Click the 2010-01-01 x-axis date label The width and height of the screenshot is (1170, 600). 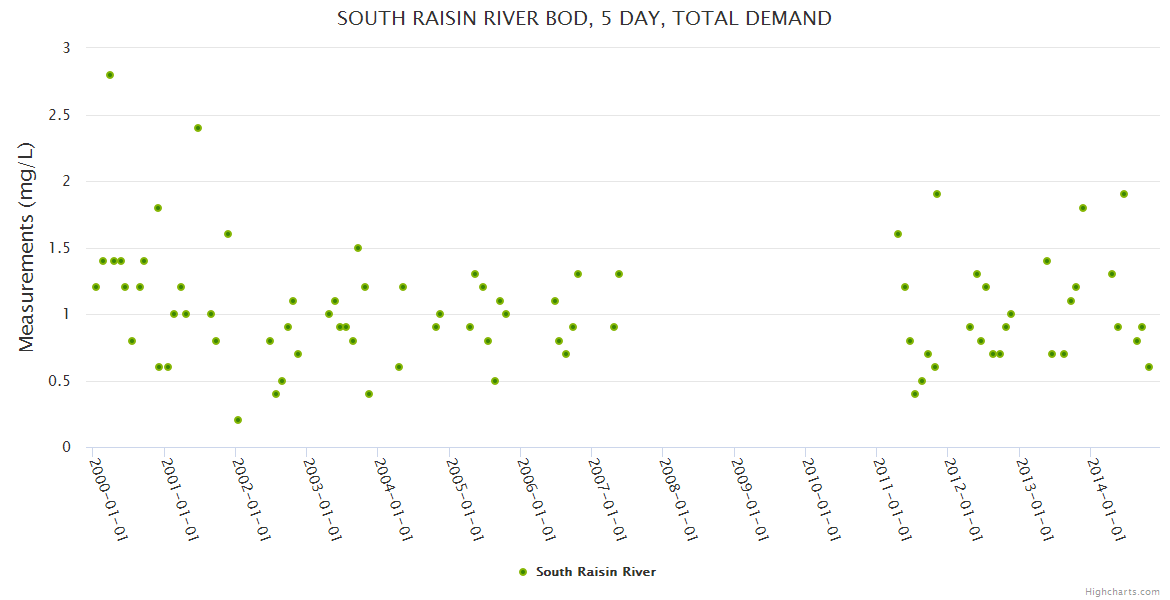(819, 498)
